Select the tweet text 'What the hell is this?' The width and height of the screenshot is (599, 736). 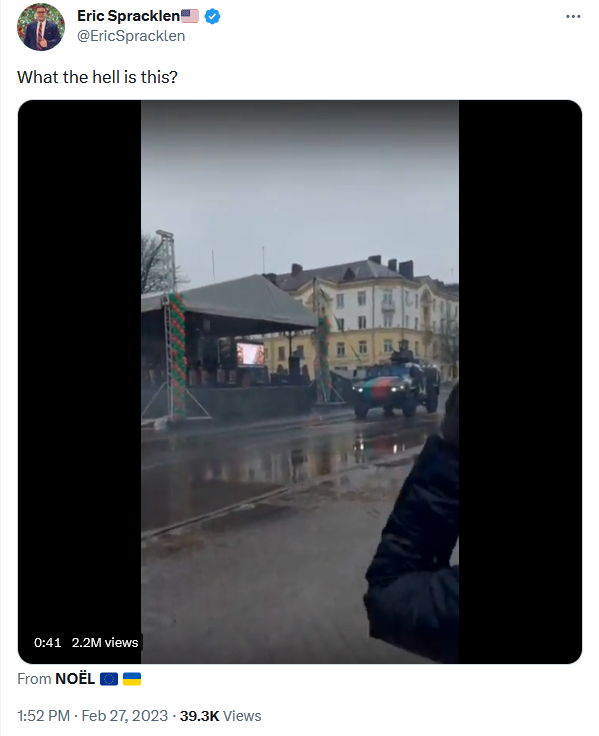(98, 77)
